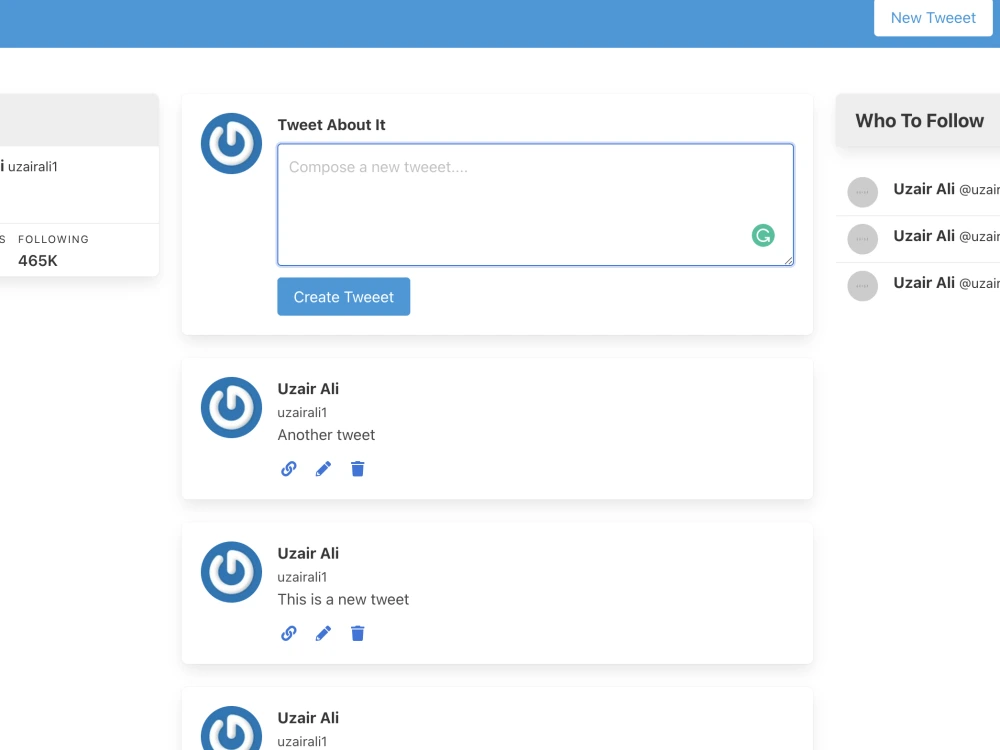Click uzairali1 handle above This is a new tweet
Image resolution: width=1000 pixels, height=750 pixels.
tap(302, 577)
